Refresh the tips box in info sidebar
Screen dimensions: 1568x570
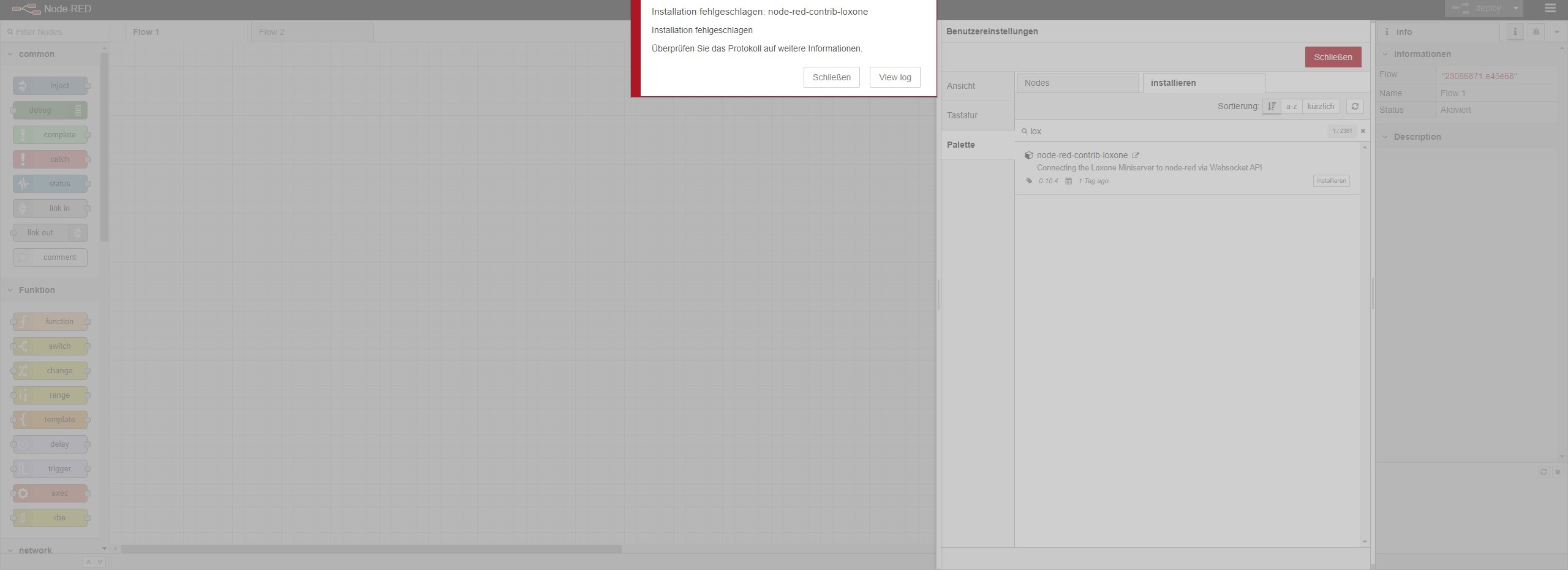(x=1543, y=472)
